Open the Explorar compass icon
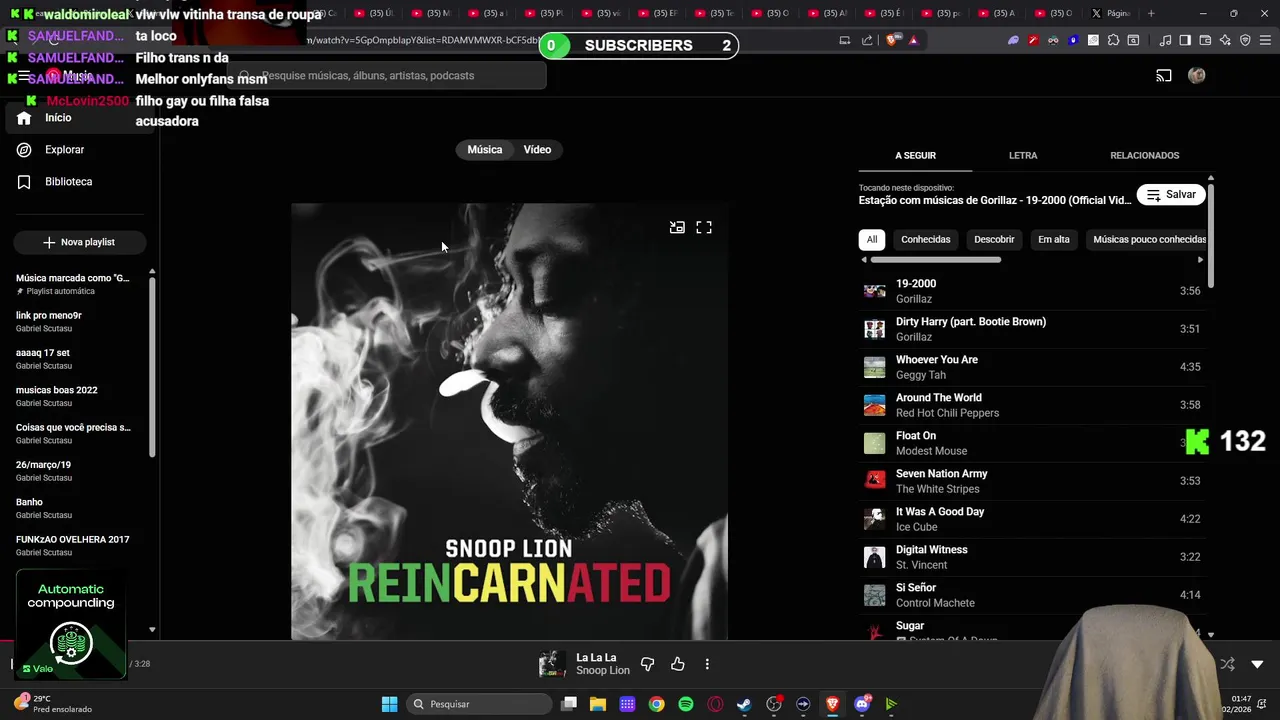Image resolution: width=1280 pixels, height=720 pixels. click(x=24, y=150)
